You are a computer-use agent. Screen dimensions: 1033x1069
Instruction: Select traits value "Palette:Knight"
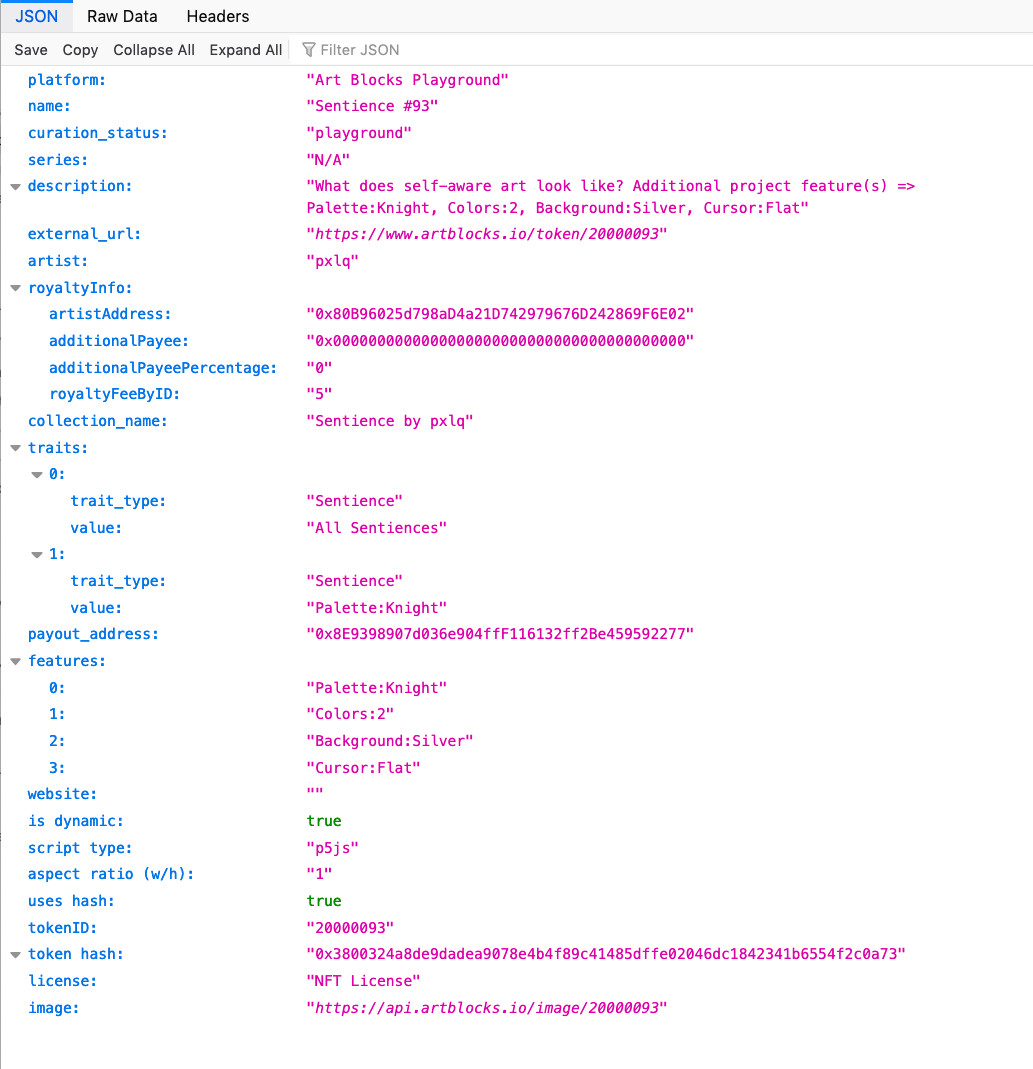pos(376,607)
